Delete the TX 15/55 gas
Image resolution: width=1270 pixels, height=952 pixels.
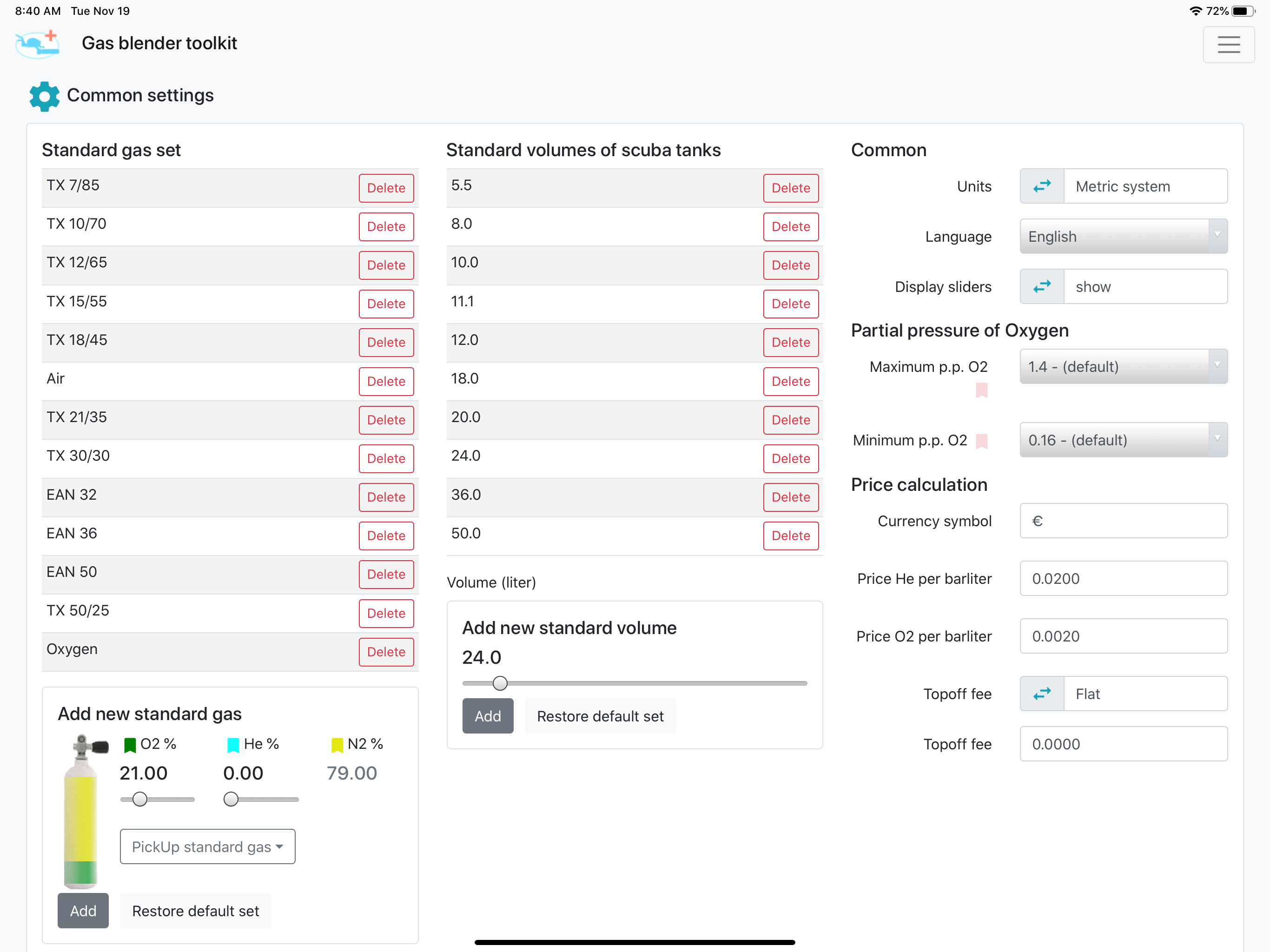tap(386, 304)
